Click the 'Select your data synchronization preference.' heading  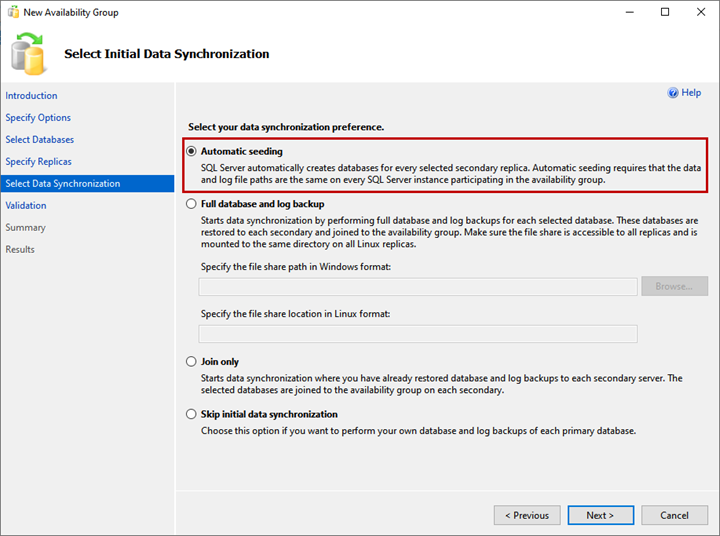tap(286, 127)
